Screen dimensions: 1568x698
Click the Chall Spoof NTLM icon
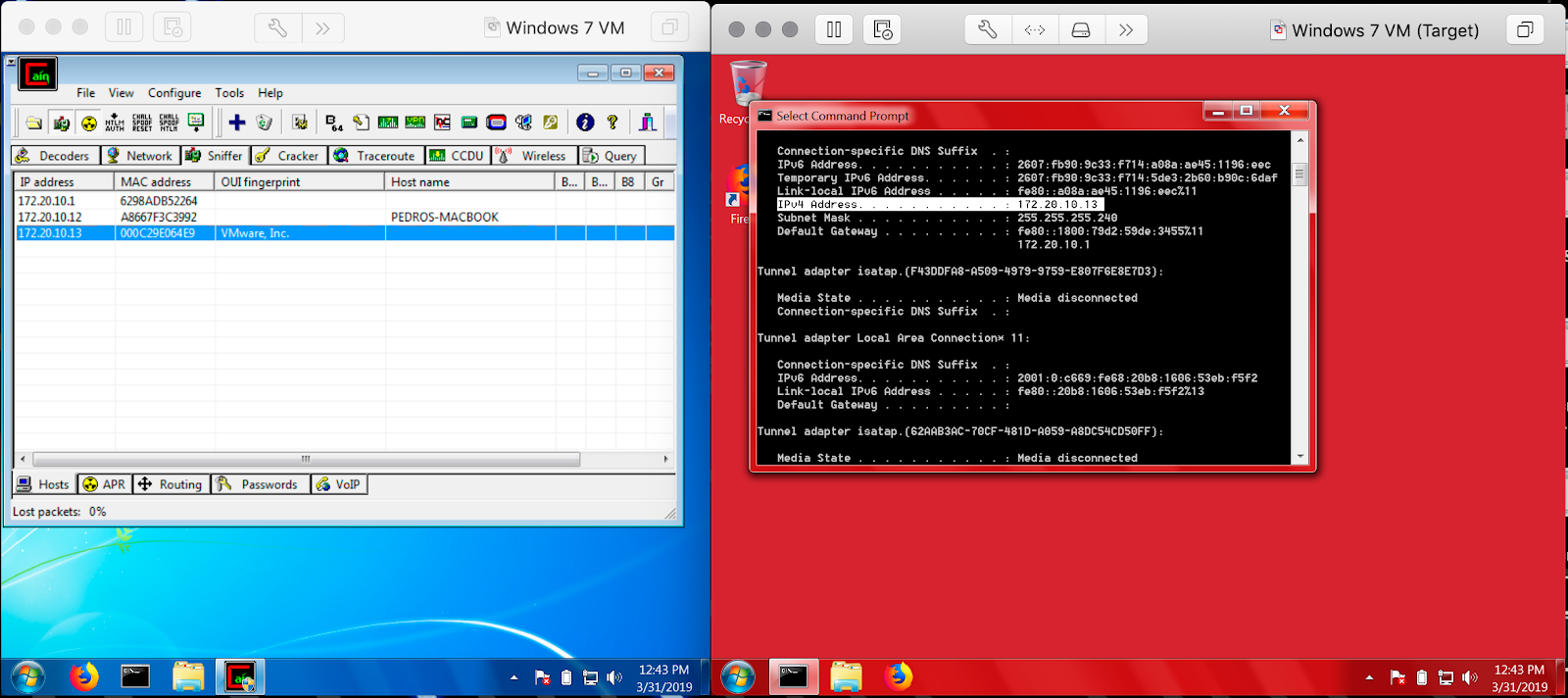click(169, 123)
